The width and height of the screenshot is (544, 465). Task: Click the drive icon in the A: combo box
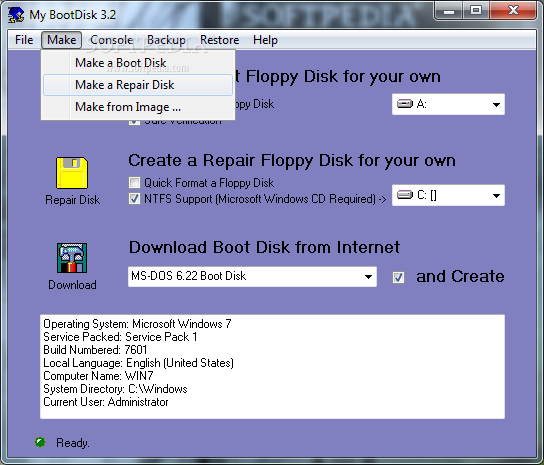[x=405, y=104]
